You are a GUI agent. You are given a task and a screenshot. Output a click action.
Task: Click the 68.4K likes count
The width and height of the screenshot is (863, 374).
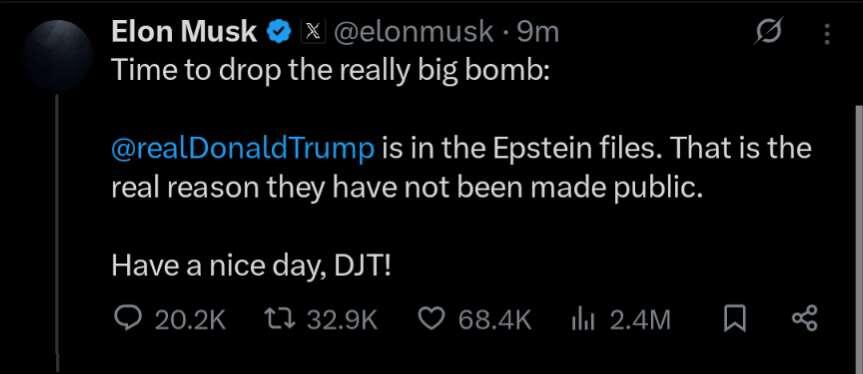tap(495, 320)
